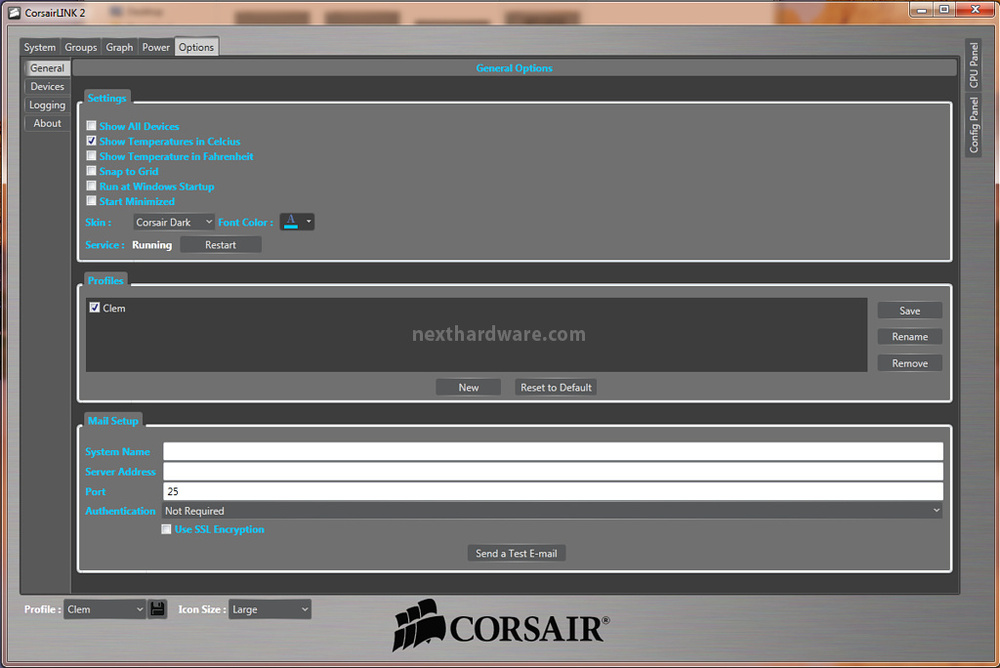Open the Power tab
The width and height of the screenshot is (1000, 668).
tap(156, 47)
